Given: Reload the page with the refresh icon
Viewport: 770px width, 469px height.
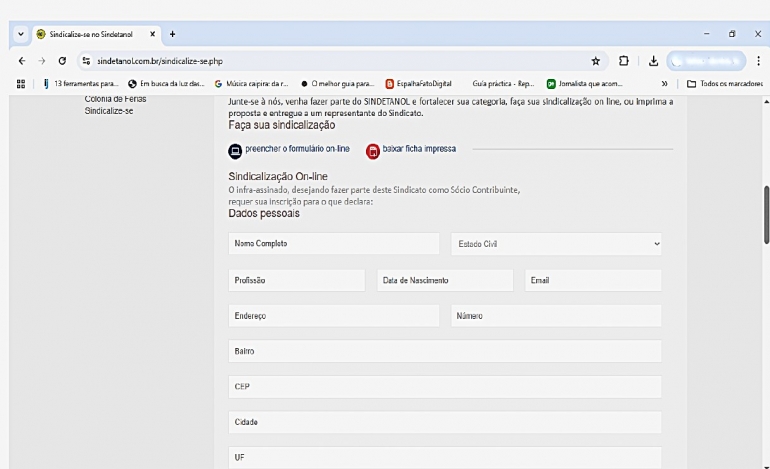Looking at the screenshot, I should point(62,61).
